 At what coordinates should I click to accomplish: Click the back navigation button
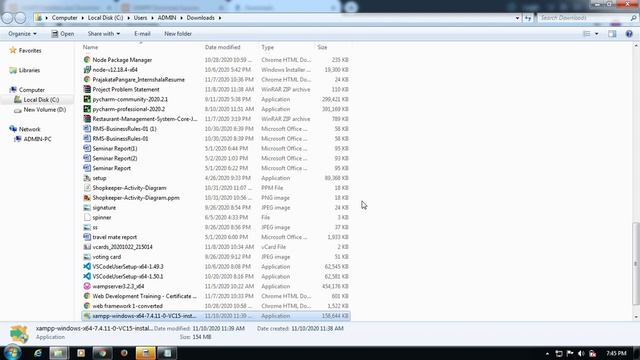(x=7, y=18)
